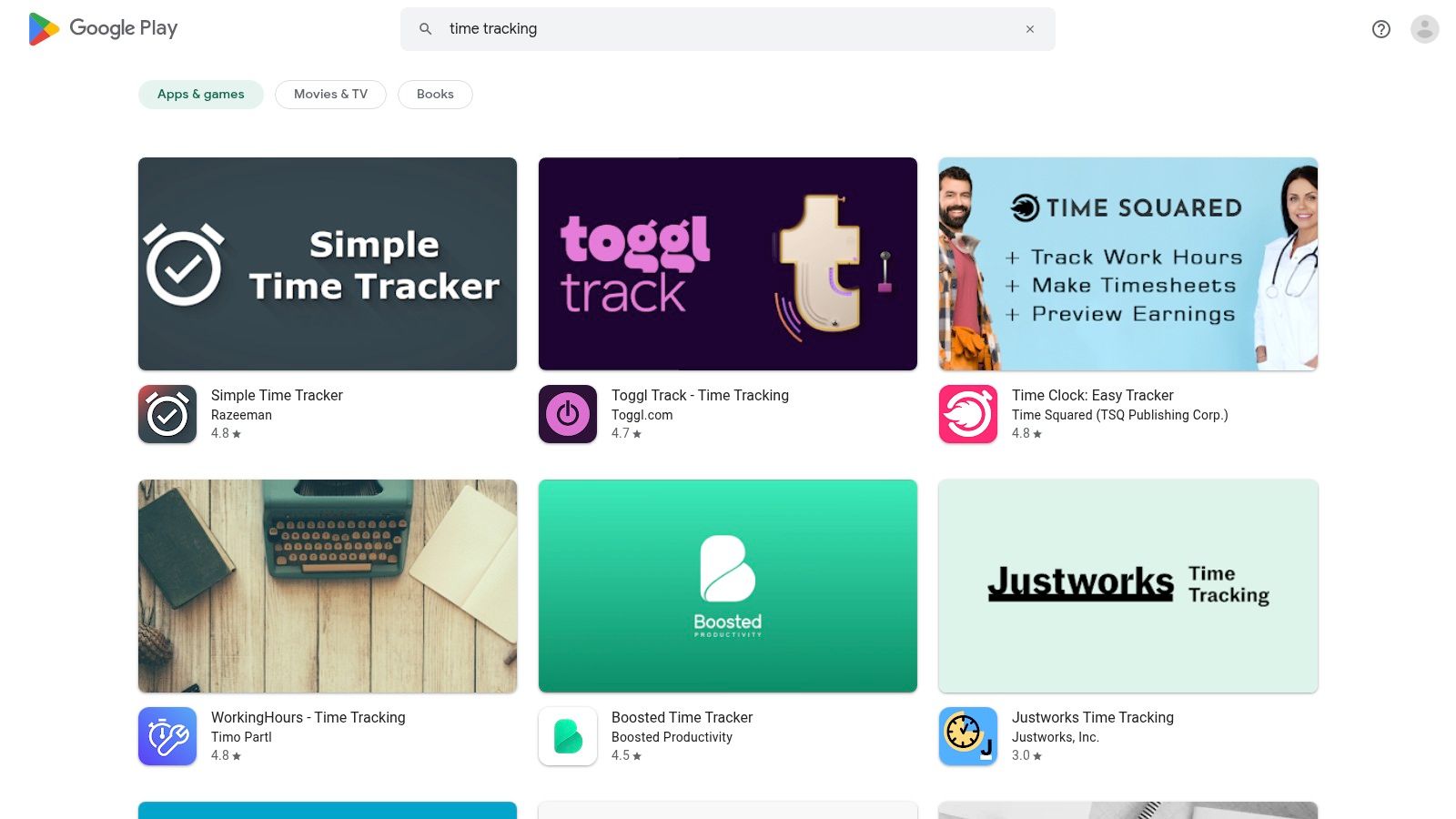The height and width of the screenshot is (819, 1456).
Task: Click the 4.8 rating of WorkingHours
Action: (x=226, y=756)
